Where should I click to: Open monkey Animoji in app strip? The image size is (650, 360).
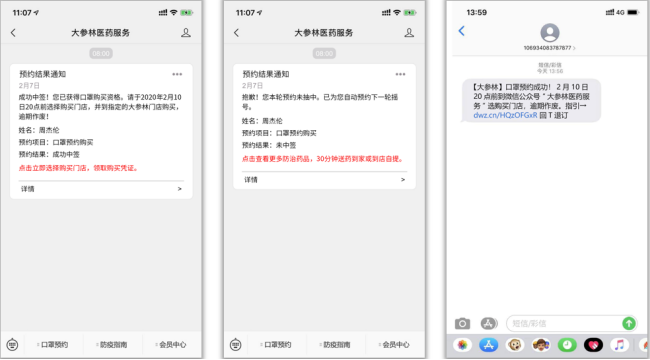[x=515, y=345]
